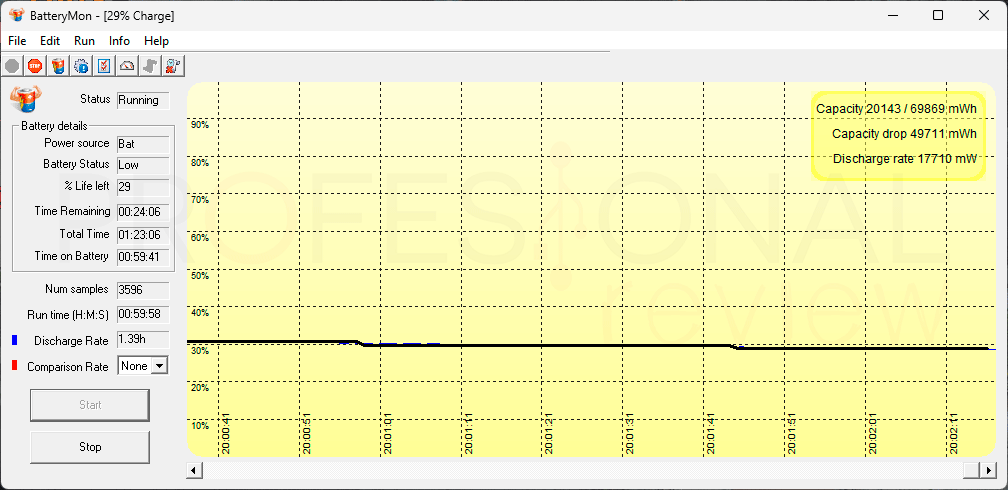
Task: Click the Capacity drop 49711 mWh text
Action: point(904,134)
